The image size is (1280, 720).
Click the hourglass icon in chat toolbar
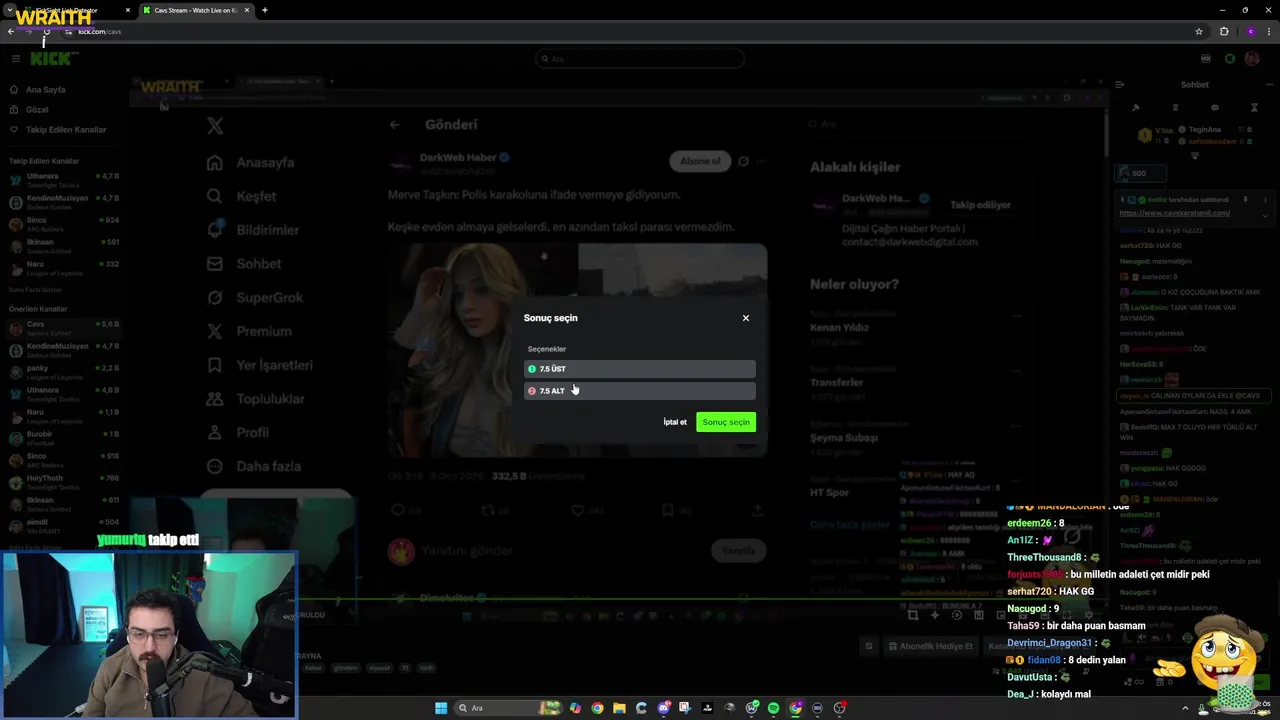pyautogui.click(x=1254, y=107)
